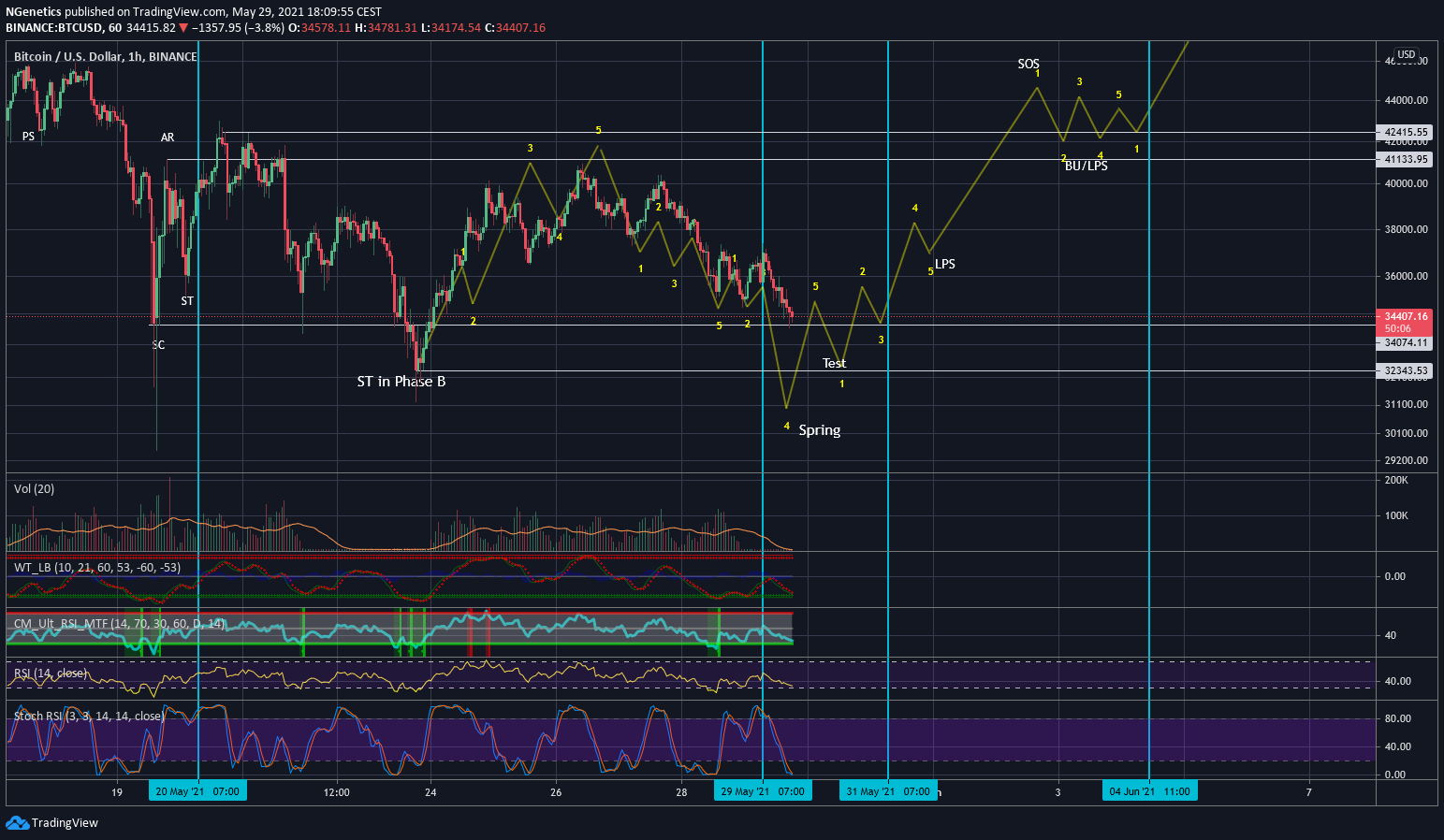The width and height of the screenshot is (1444, 840).
Task: Click the 29200.00 price axis label
Action: pos(1407,460)
